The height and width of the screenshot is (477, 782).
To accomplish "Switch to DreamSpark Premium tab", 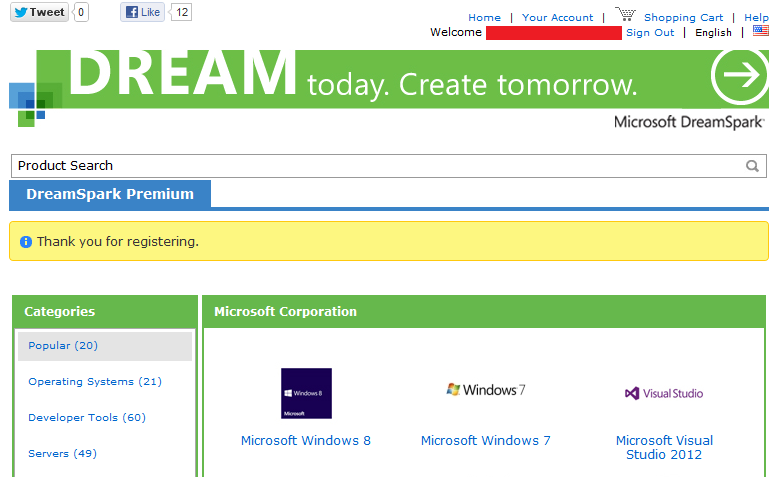I will tap(110, 194).
